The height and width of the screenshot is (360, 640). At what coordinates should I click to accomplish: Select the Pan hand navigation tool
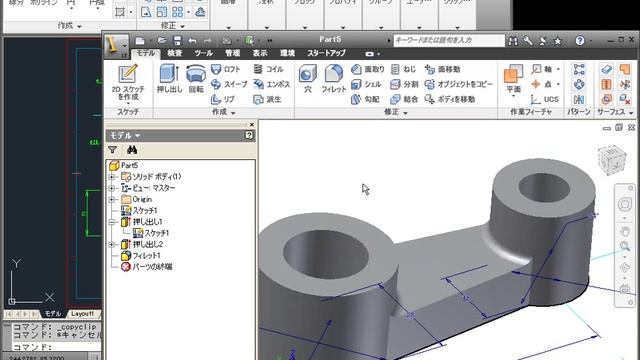point(624,231)
